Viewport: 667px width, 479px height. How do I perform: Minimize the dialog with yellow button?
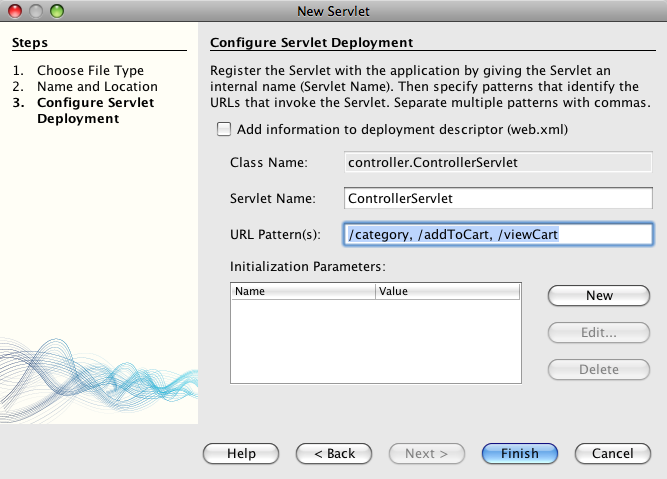35,11
